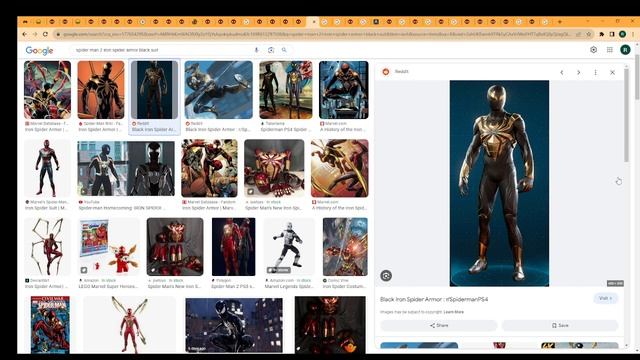This screenshot has height=360, width=640.
Task: Click the browser address bar URL
Action: coord(316,34)
